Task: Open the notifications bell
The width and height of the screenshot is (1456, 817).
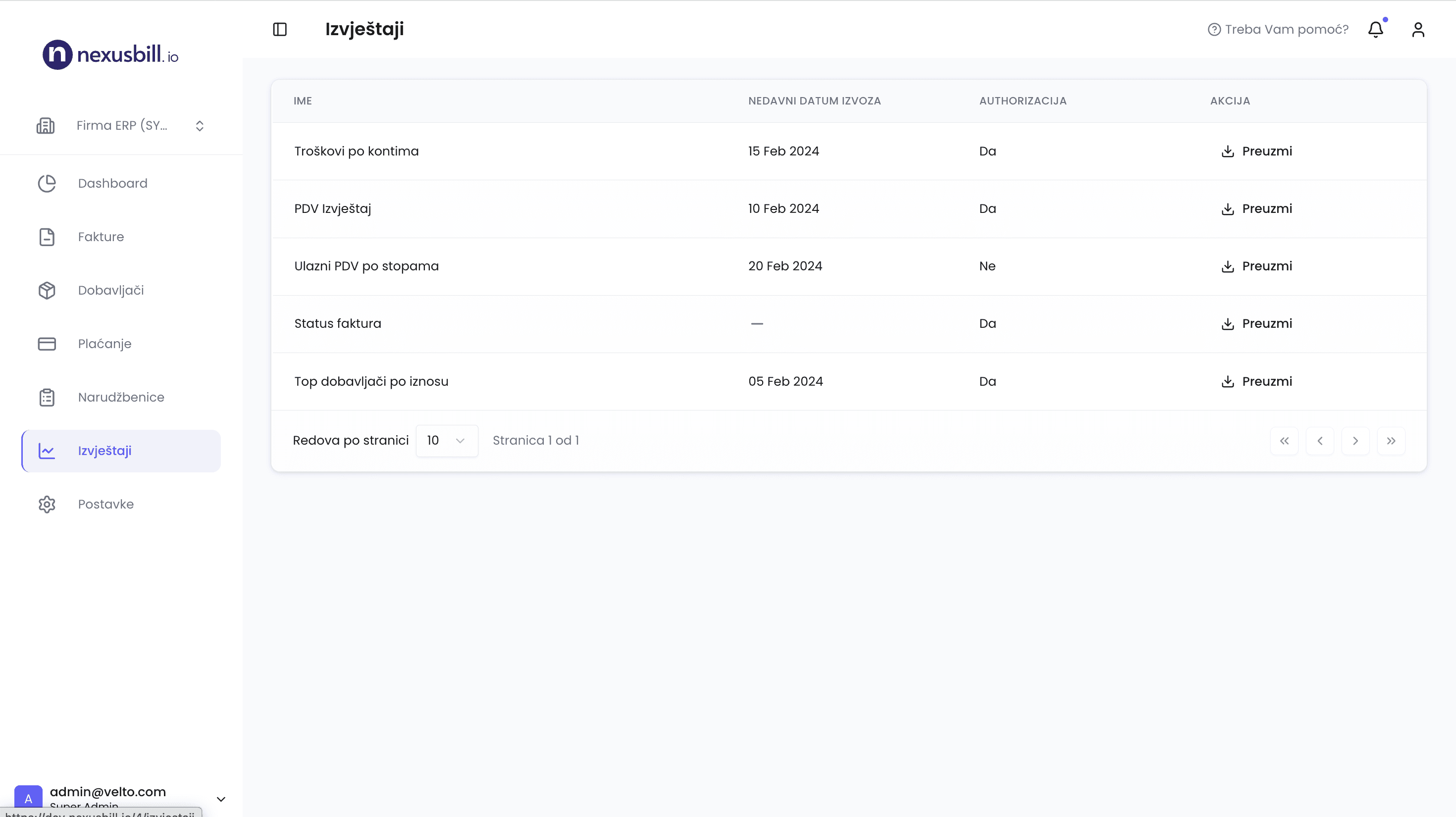Action: point(1375,29)
